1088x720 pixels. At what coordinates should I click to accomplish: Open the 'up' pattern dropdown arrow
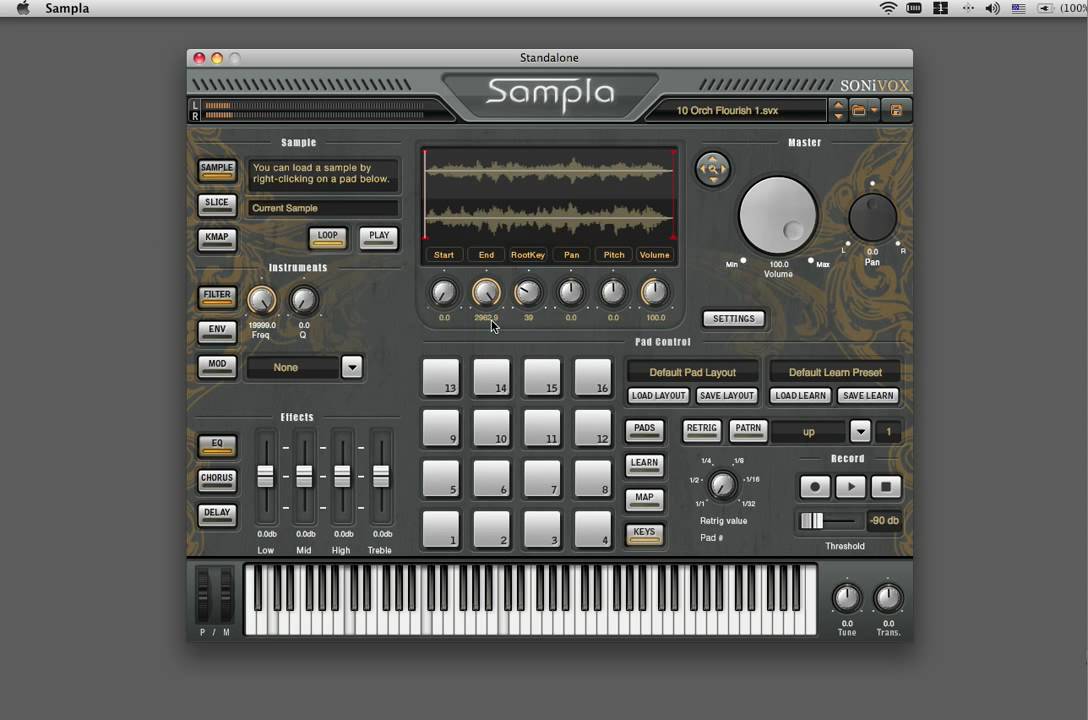[x=860, y=431]
